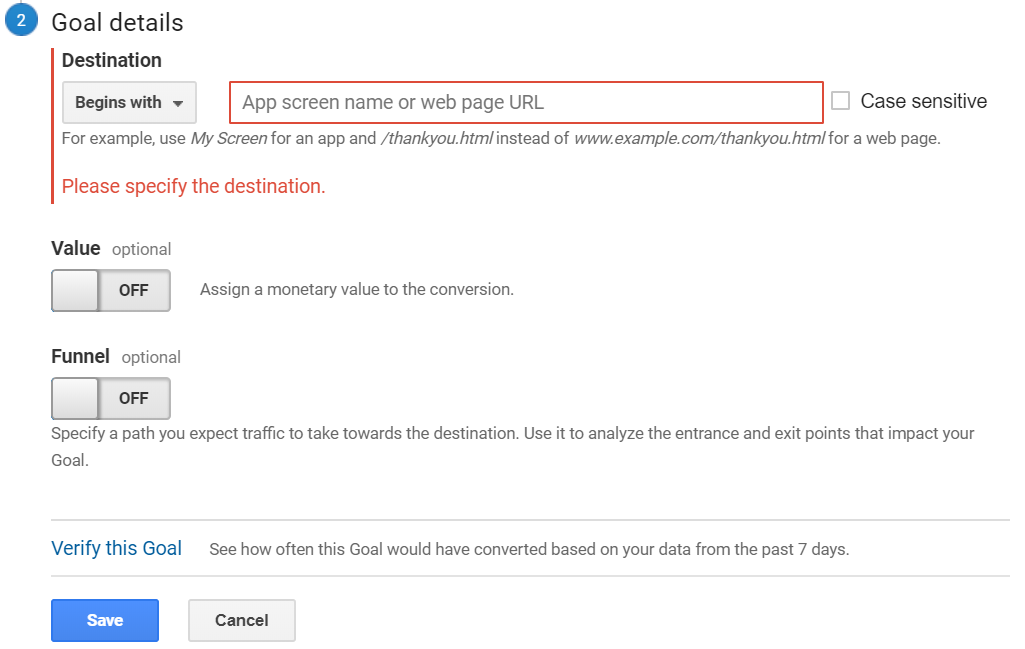Click the Funnel optional label

(116, 356)
